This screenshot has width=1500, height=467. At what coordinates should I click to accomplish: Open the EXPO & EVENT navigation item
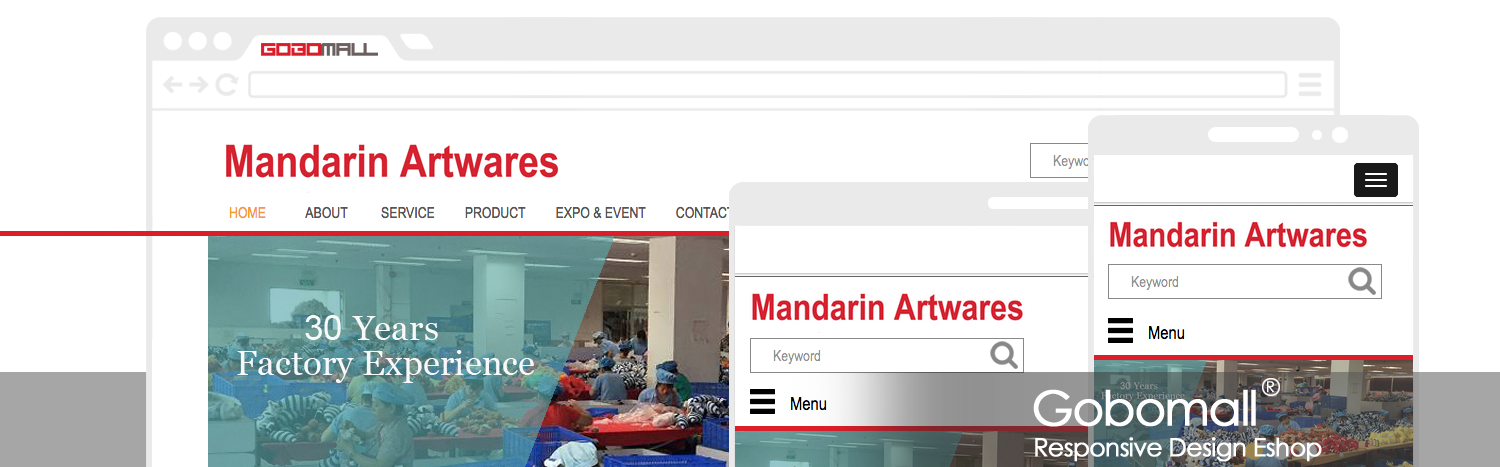pos(600,213)
